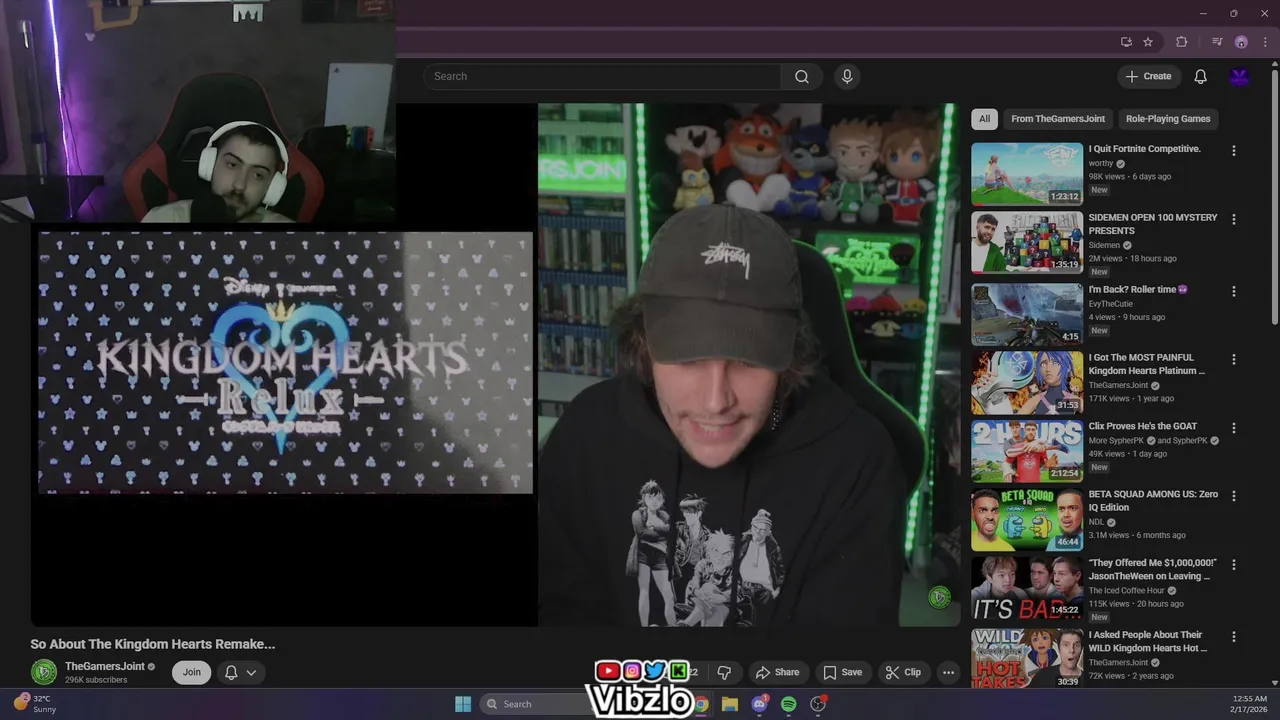
Task: Open the weather widget showing 32°C Sunny
Action: pyautogui.click(x=36, y=704)
